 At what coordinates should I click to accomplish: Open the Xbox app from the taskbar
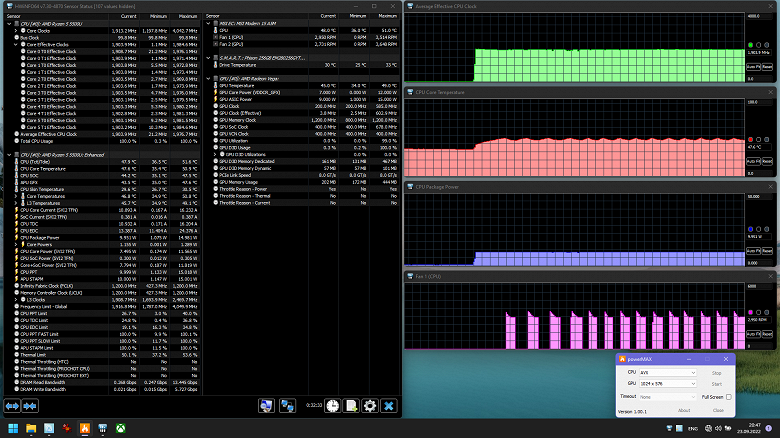click(x=118, y=429)
